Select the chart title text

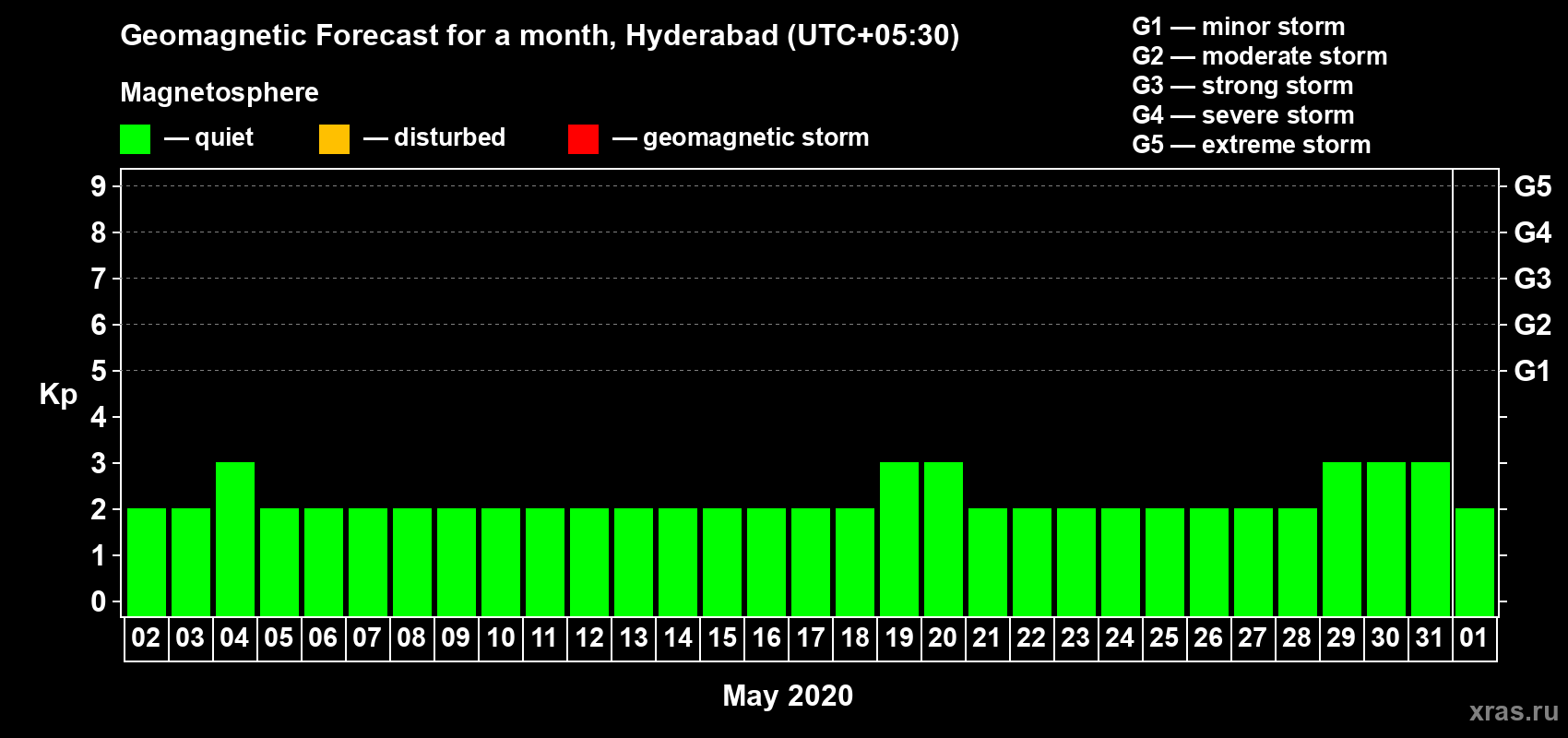(x=540, y=35)
